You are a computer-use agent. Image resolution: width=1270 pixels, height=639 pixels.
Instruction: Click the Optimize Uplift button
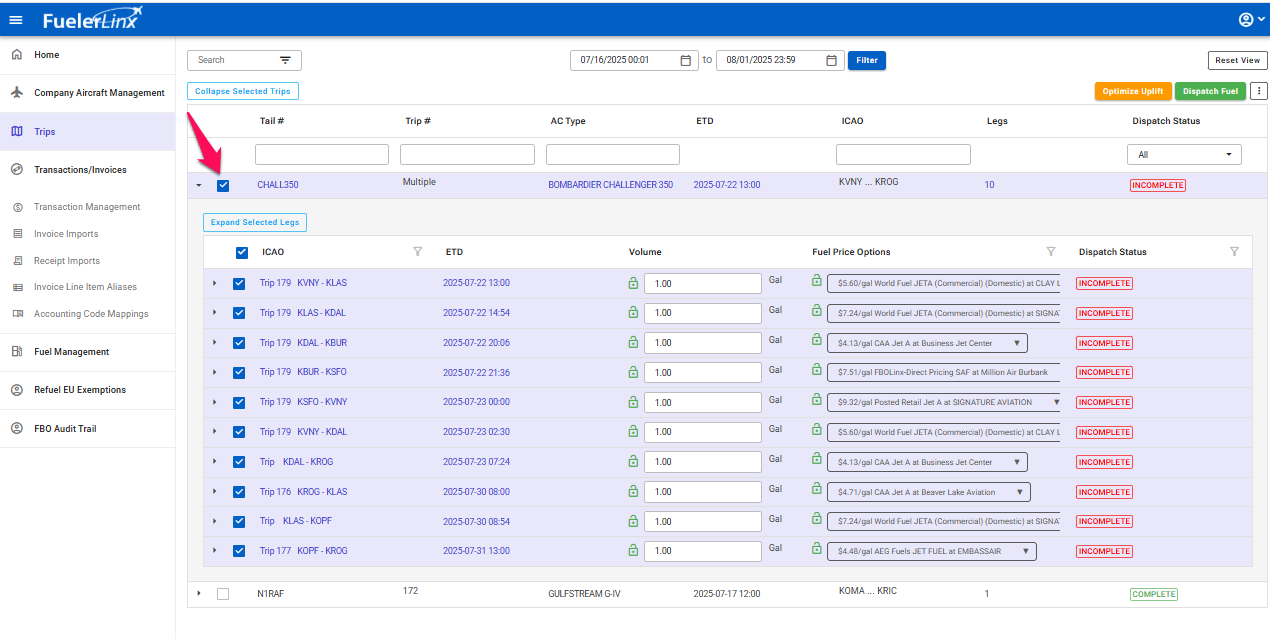tap(1132, 91)
